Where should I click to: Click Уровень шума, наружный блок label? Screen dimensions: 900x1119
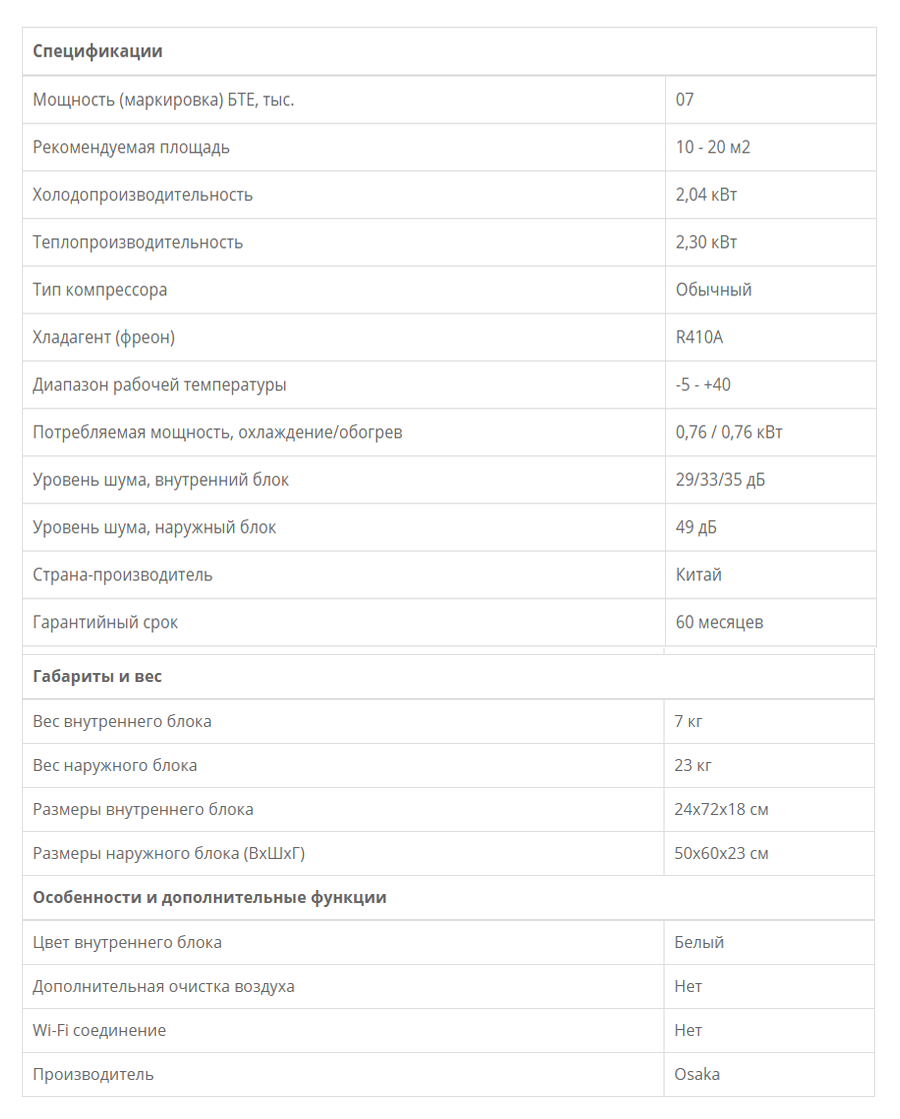[x=154, y=527]
